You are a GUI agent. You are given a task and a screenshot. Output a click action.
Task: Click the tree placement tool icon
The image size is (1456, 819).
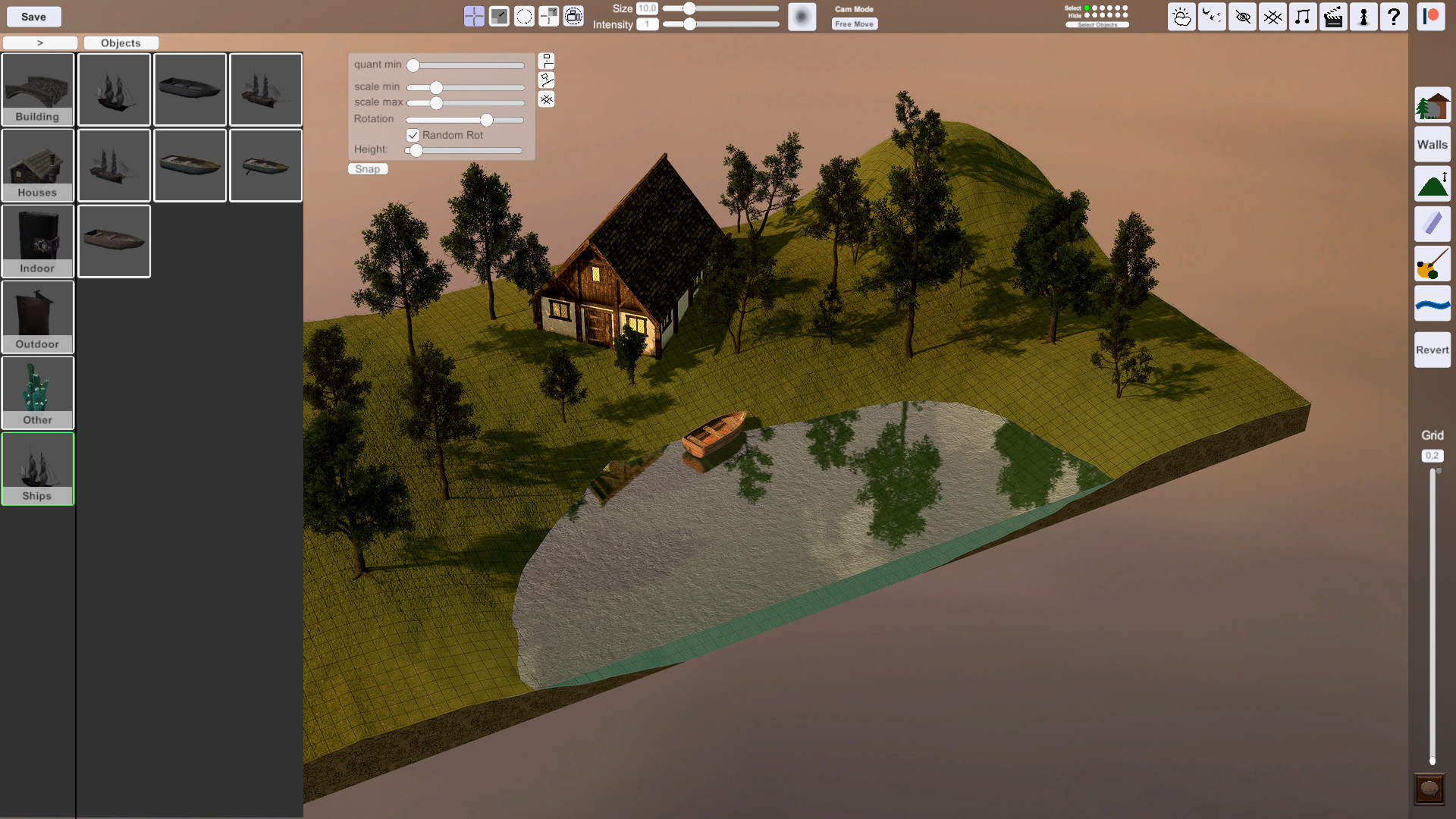point(1432,106)
